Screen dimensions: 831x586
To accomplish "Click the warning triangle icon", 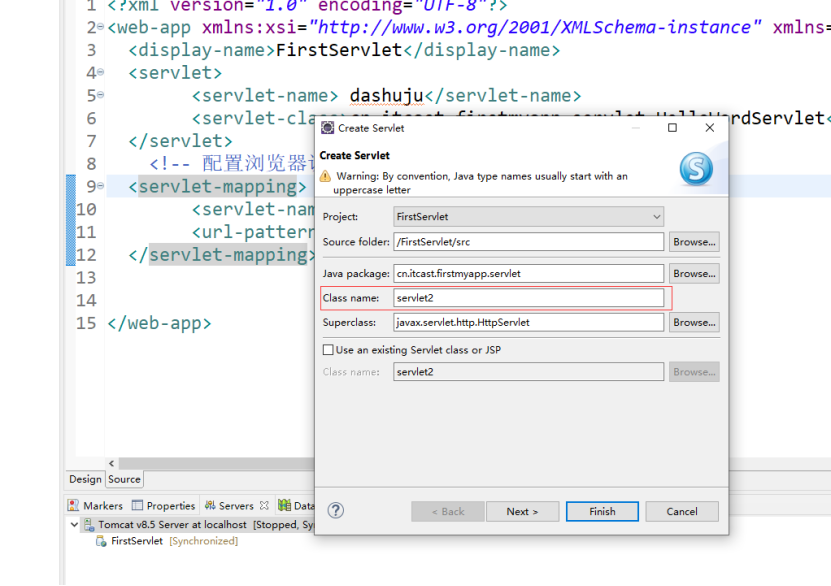I will 325,176.
